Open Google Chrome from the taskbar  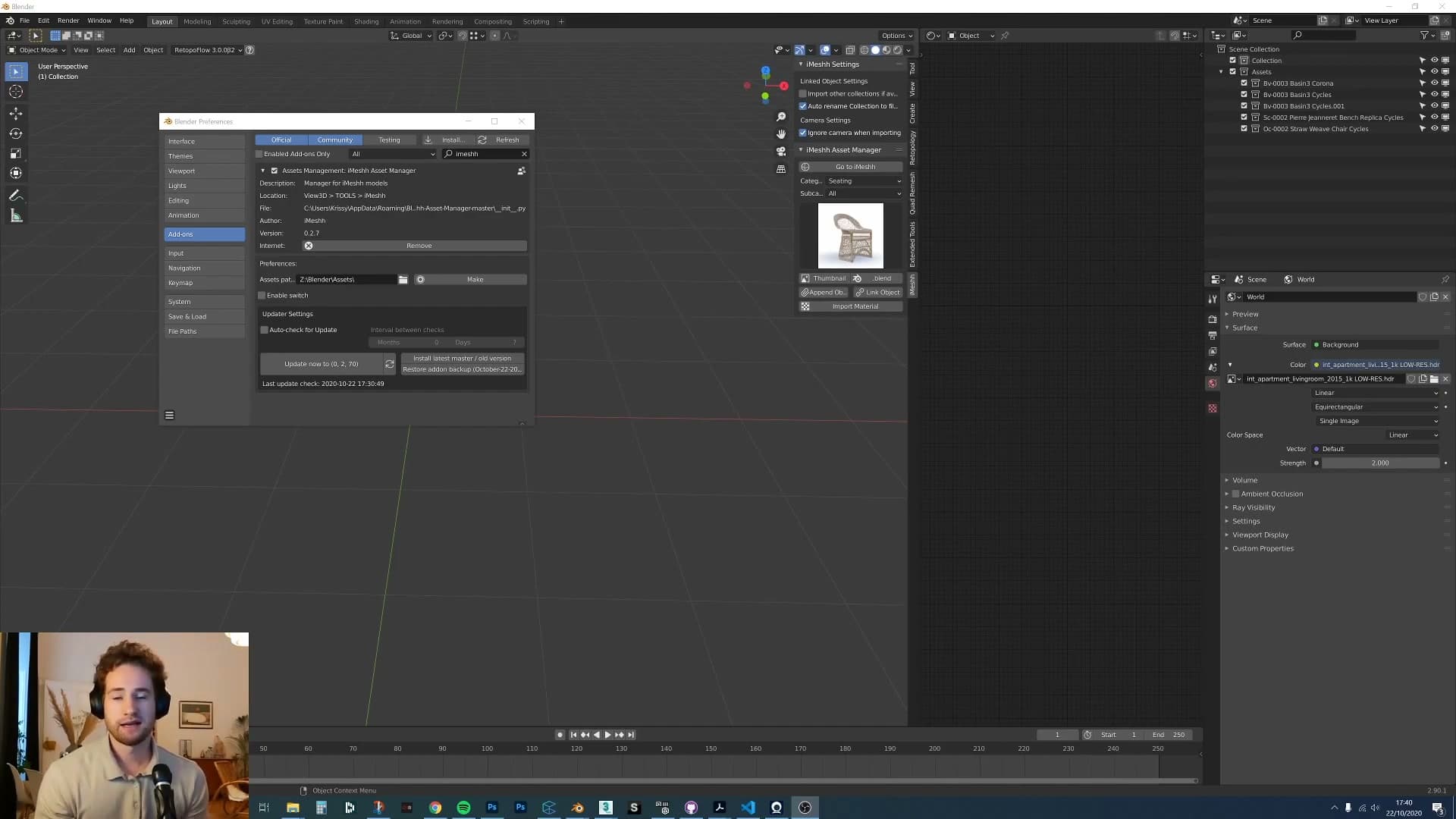click(x=435, y=808)
